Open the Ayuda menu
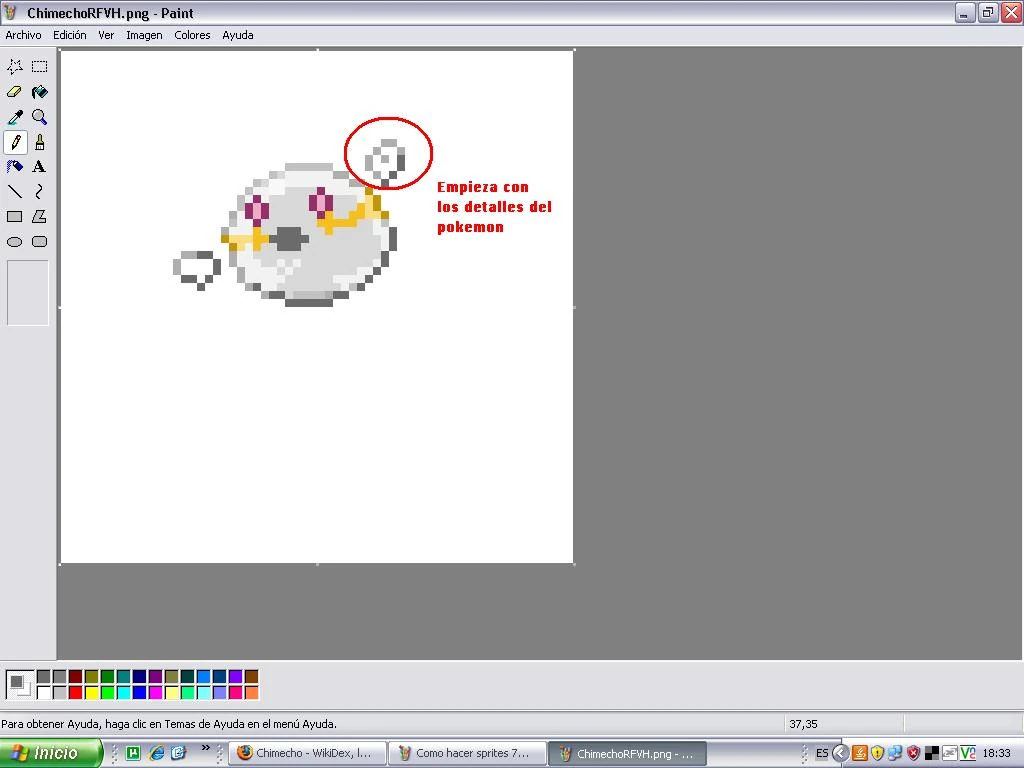Image resolution: width=1024 pixels, height=768 pixels. coord(238,35)
